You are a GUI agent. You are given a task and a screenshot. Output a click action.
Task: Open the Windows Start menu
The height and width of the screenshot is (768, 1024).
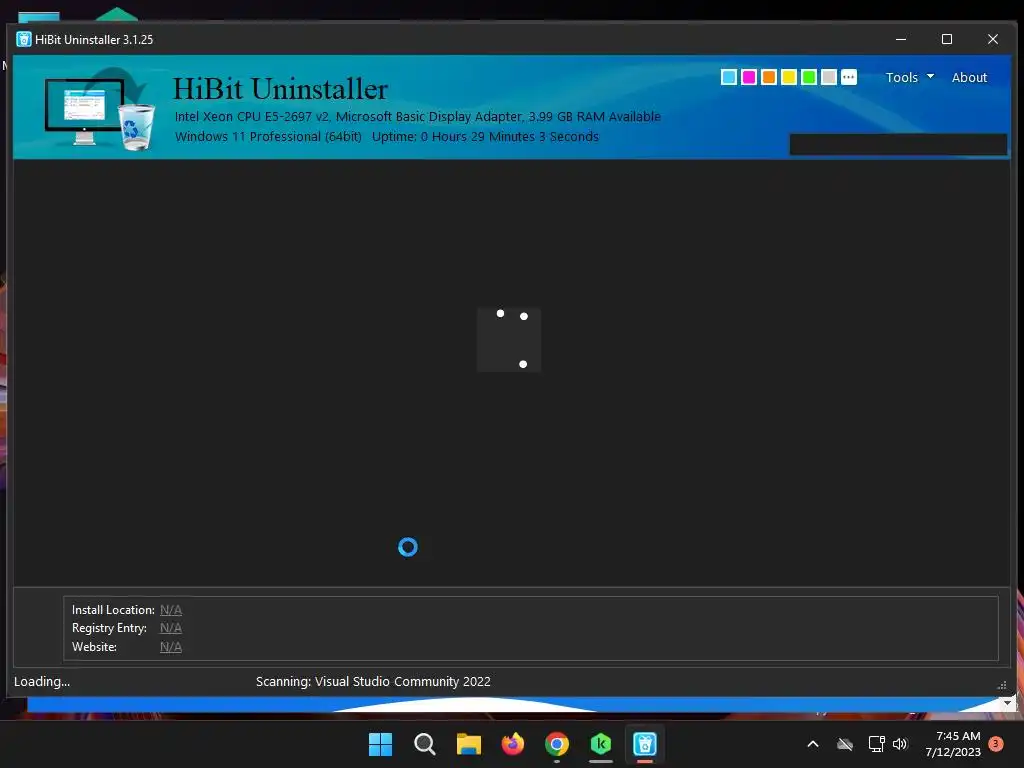(380, 744)
